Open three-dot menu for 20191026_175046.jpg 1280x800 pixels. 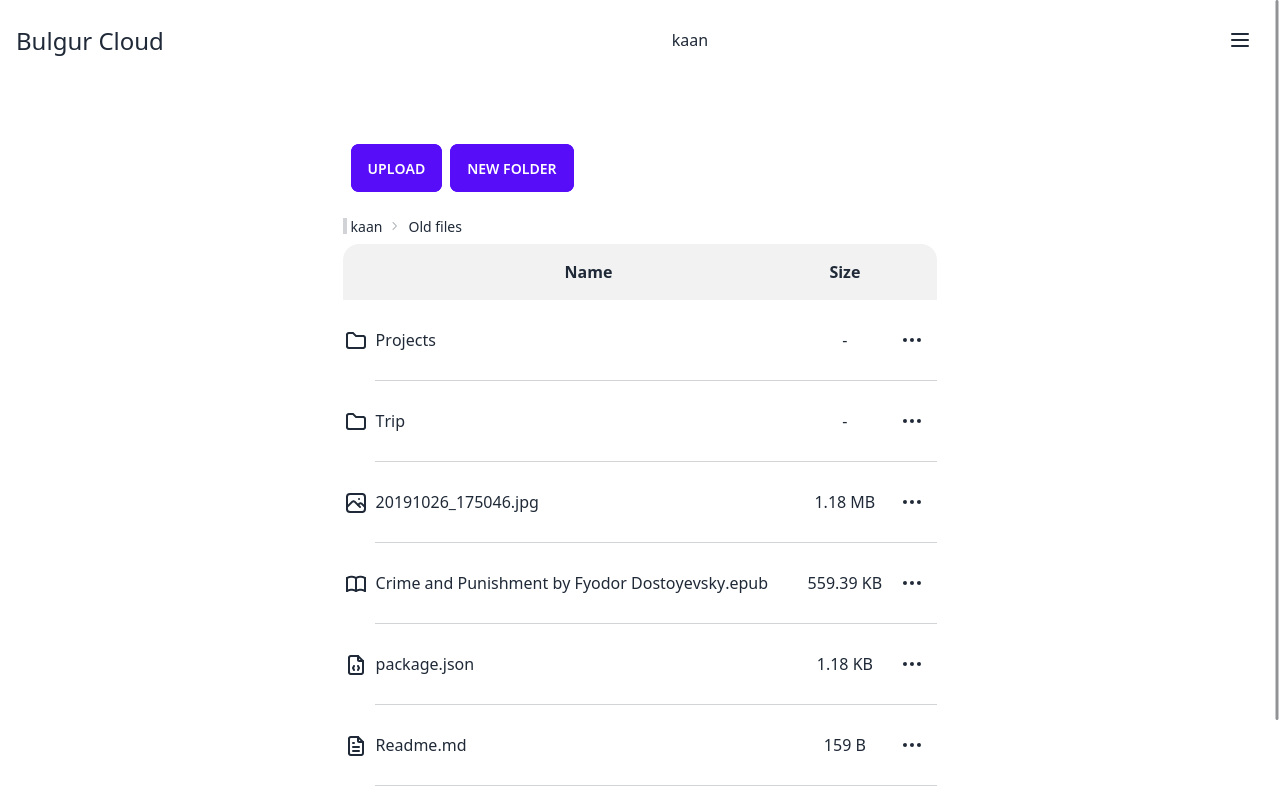[912, 502]
